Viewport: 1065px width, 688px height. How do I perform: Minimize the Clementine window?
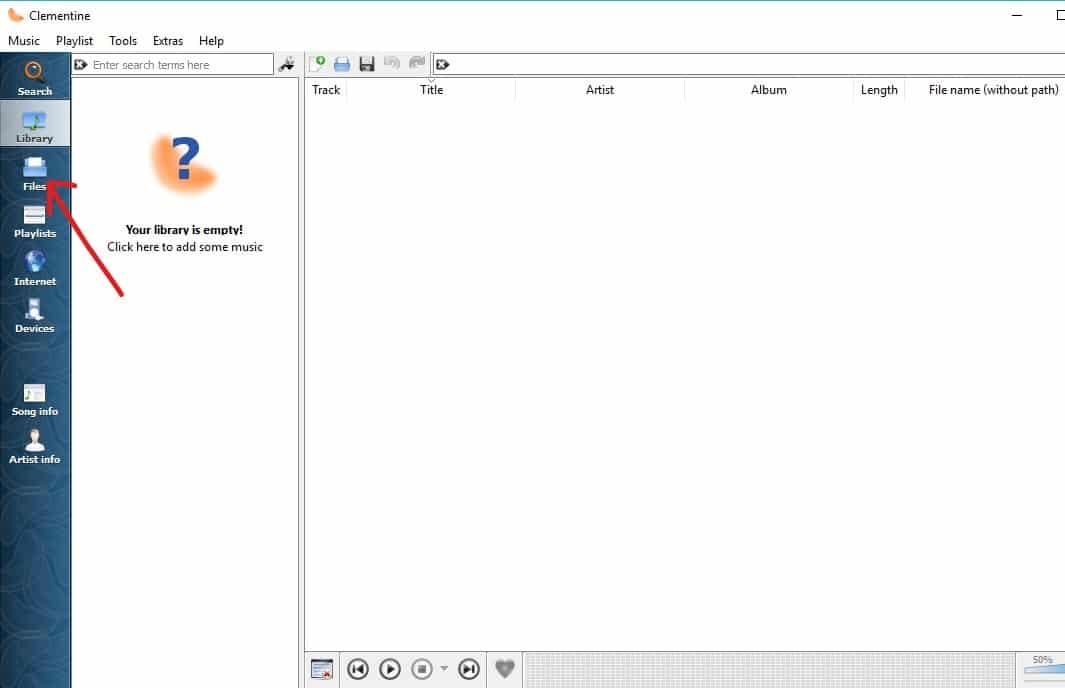[x=1017, y=15]
